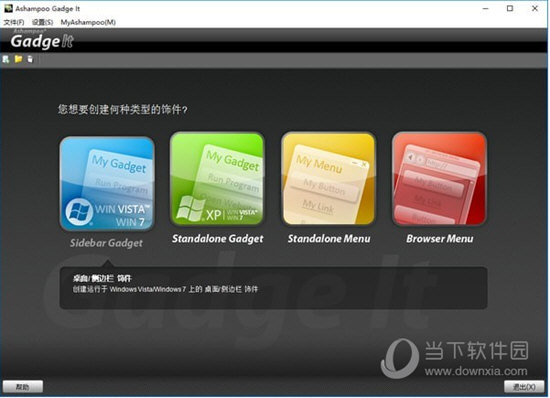Choose the blue Sidebar Gadget tile
Image resolution: width=550 pixels, height=398 pixels.
coord(107,183)
